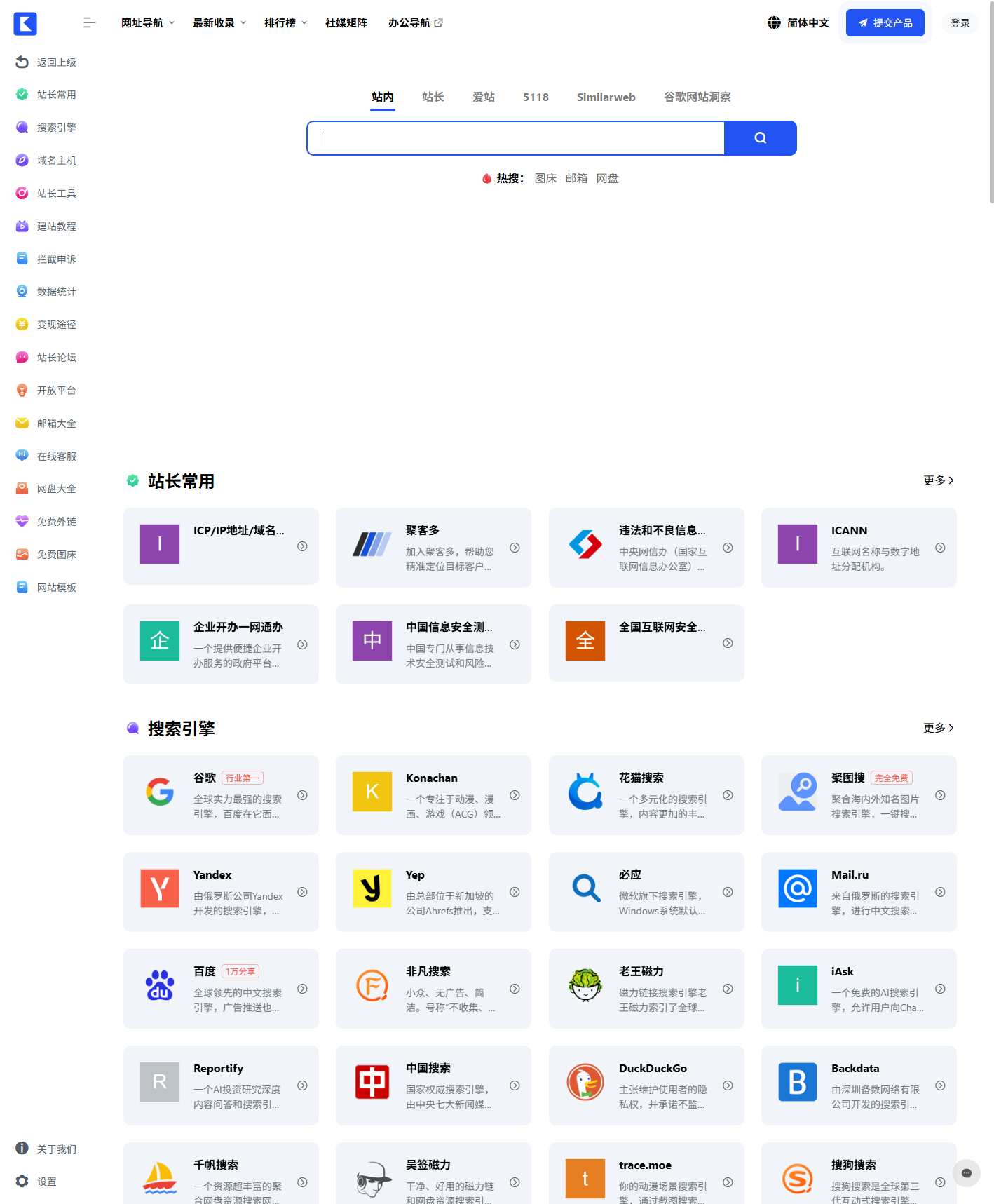Click the Konachan yellow K icon
The width and height of the screenshot is (994, 1204).
[372, 792]
